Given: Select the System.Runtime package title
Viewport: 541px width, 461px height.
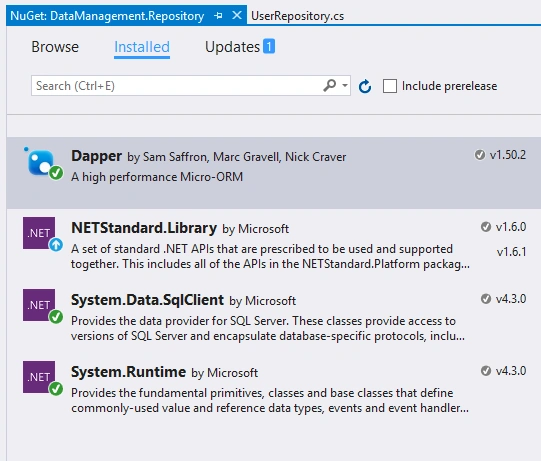Looking at the screenshot, I should point(128,372).
